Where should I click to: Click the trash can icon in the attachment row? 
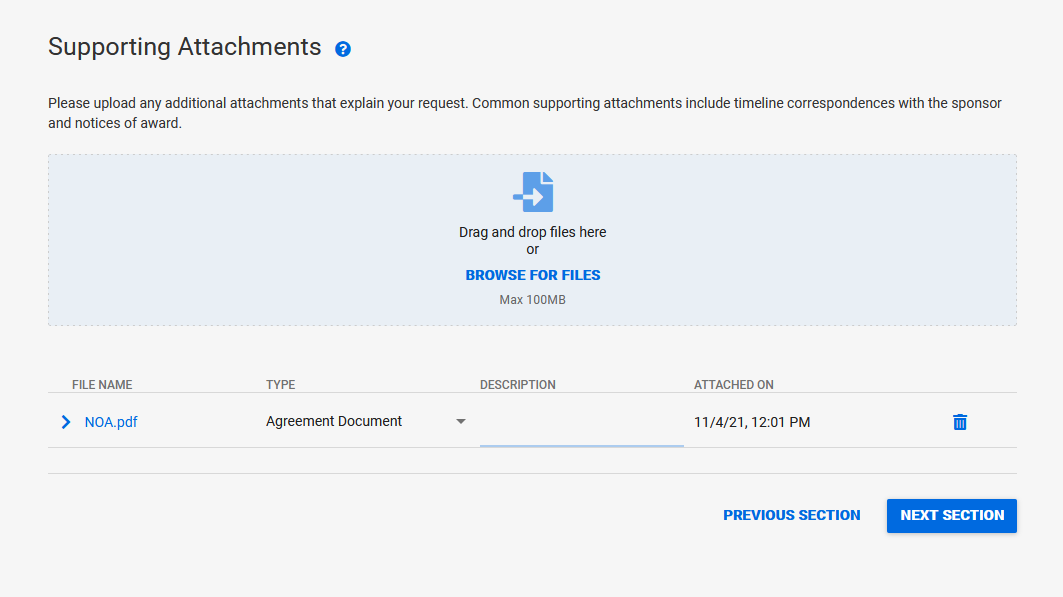coord(960,422)
